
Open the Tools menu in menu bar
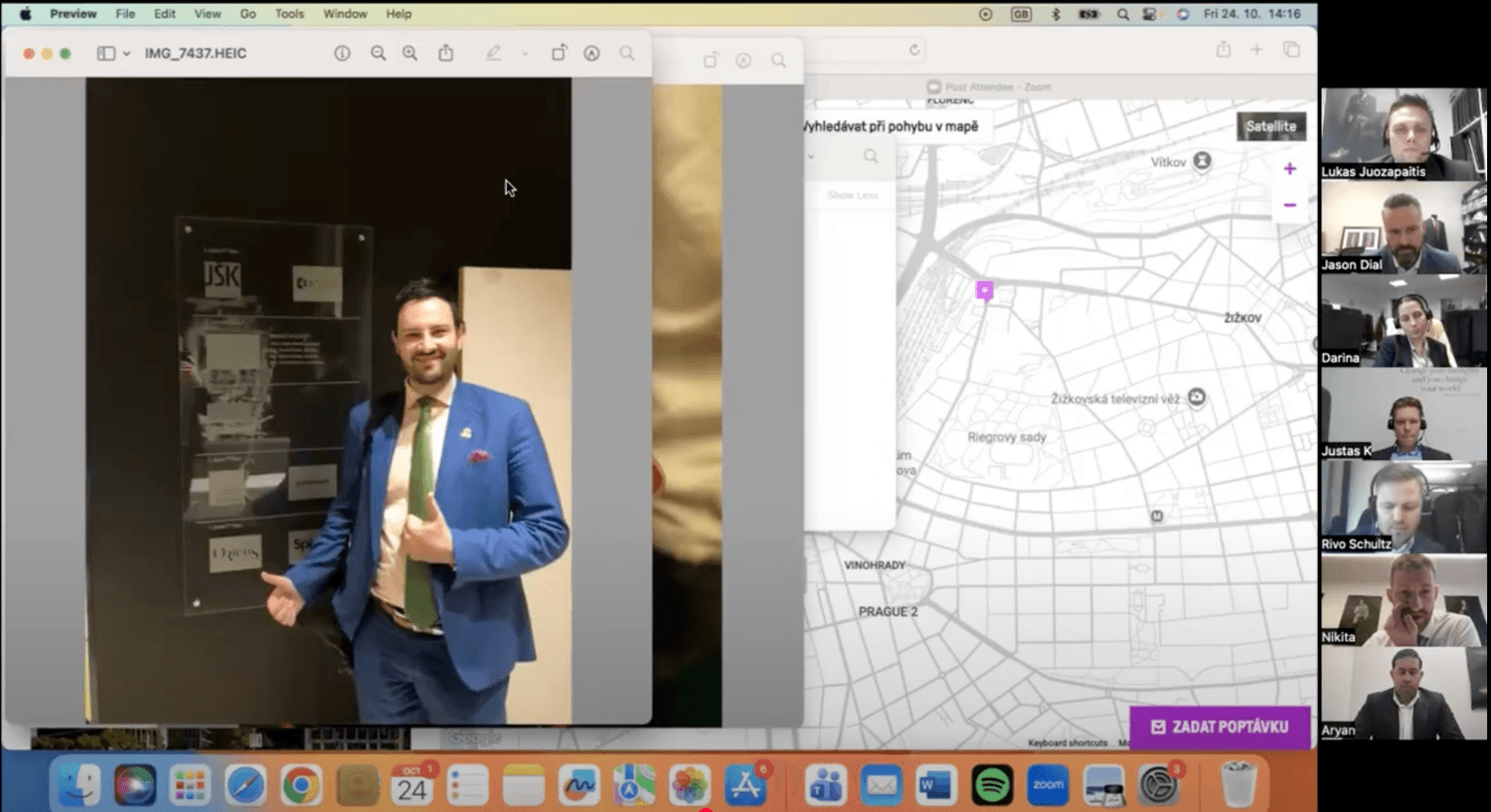click(x=289, y=14)
